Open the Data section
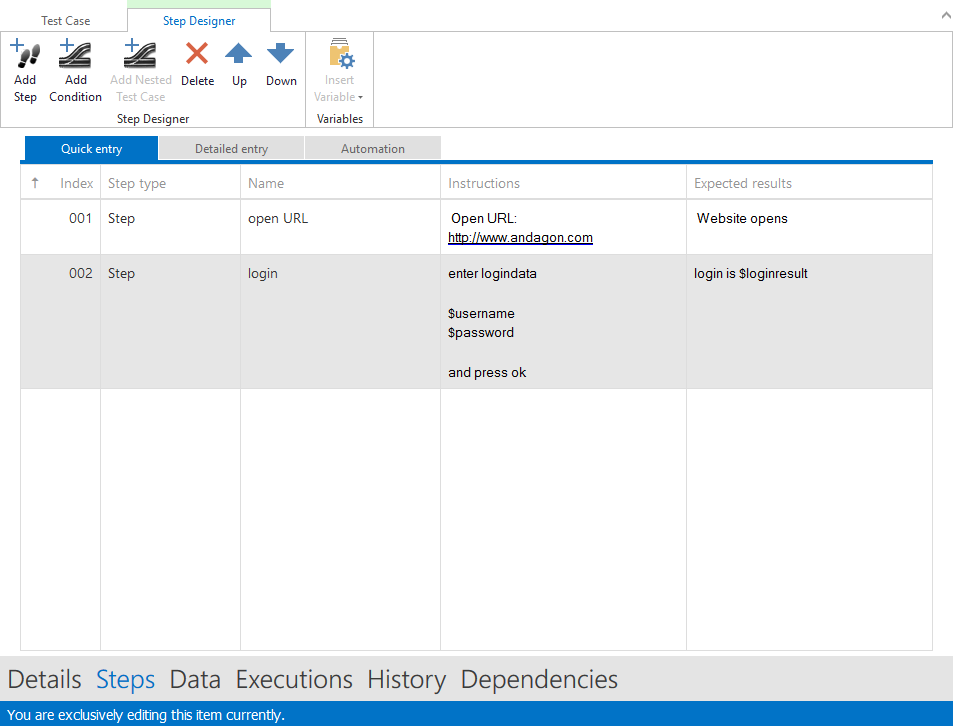 pyautogui.click(x=195, y=680)
